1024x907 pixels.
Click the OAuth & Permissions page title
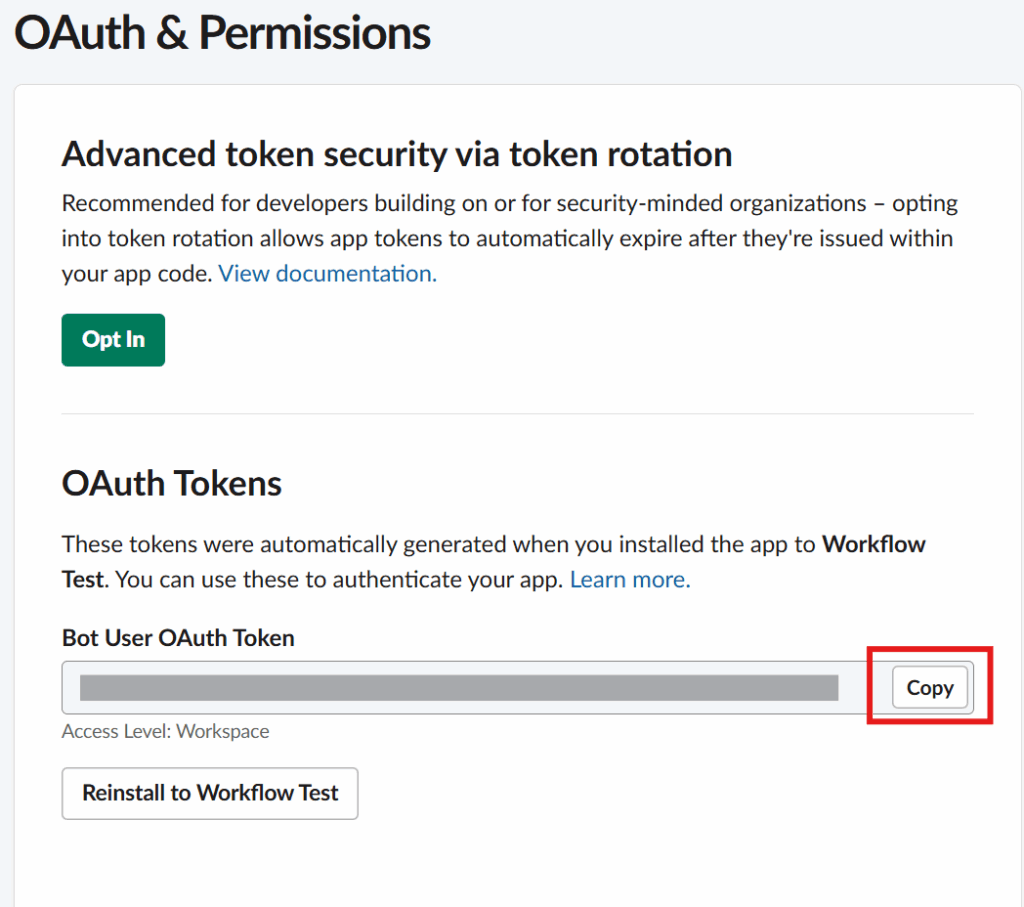click(x=222, y=34)
